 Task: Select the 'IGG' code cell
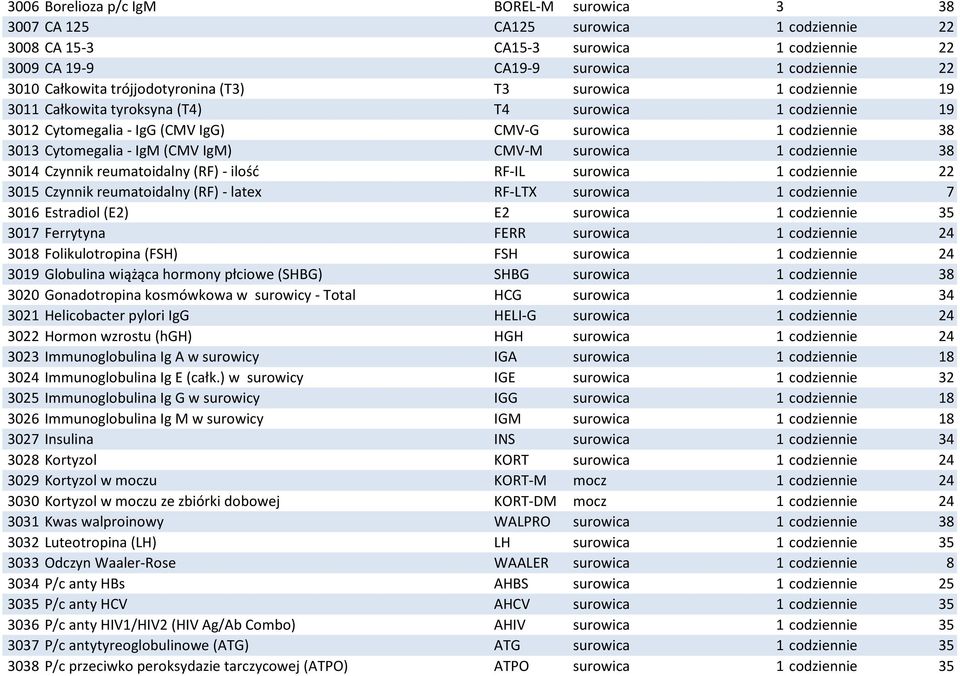point(506,398)
